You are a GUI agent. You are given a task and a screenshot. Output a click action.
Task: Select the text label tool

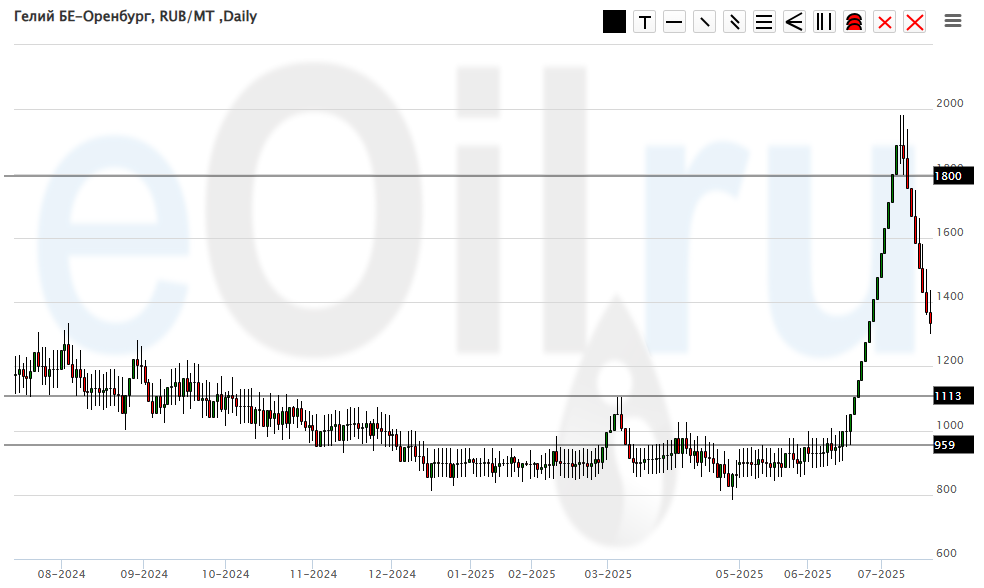pos(644,22)
